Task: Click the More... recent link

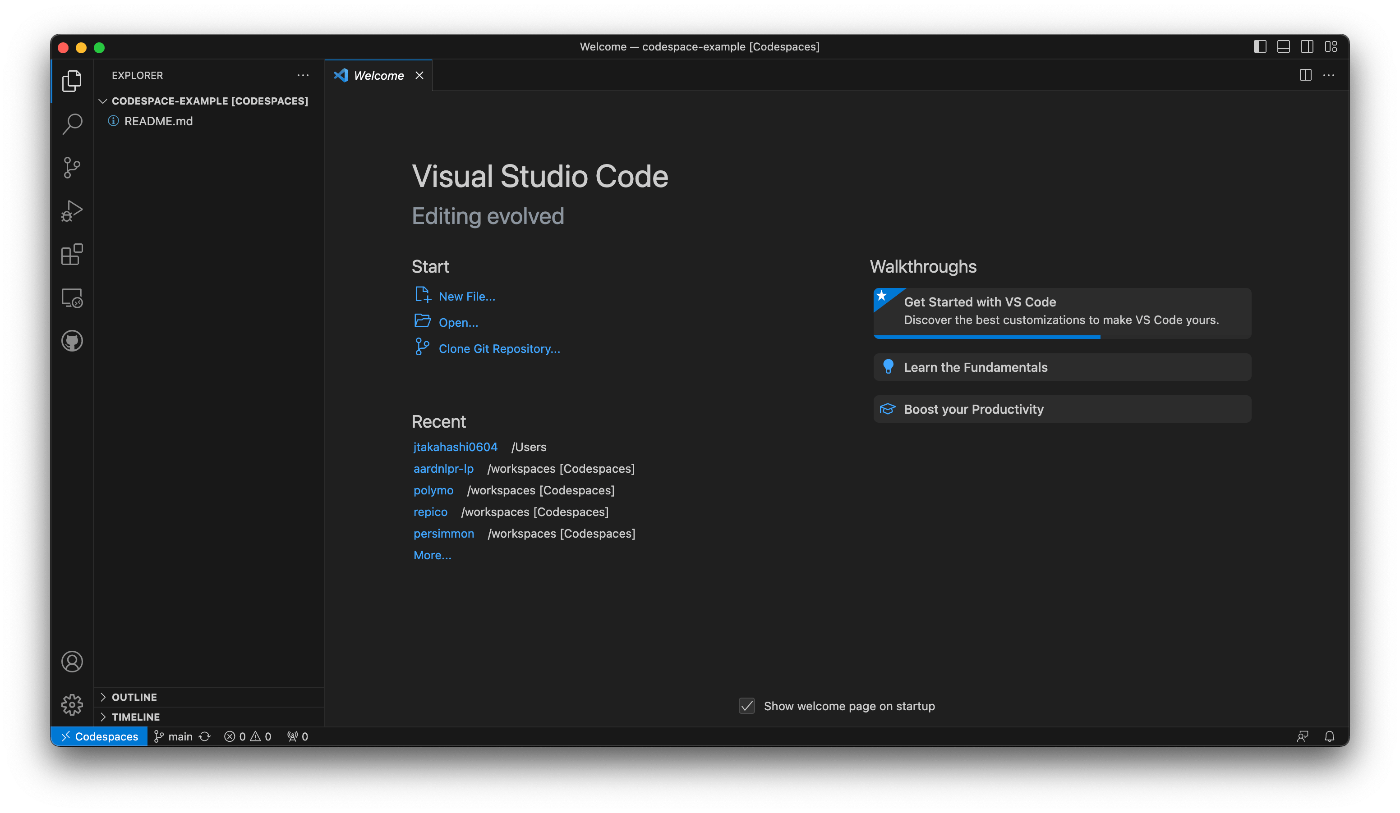Action: [x=433, y=556]
